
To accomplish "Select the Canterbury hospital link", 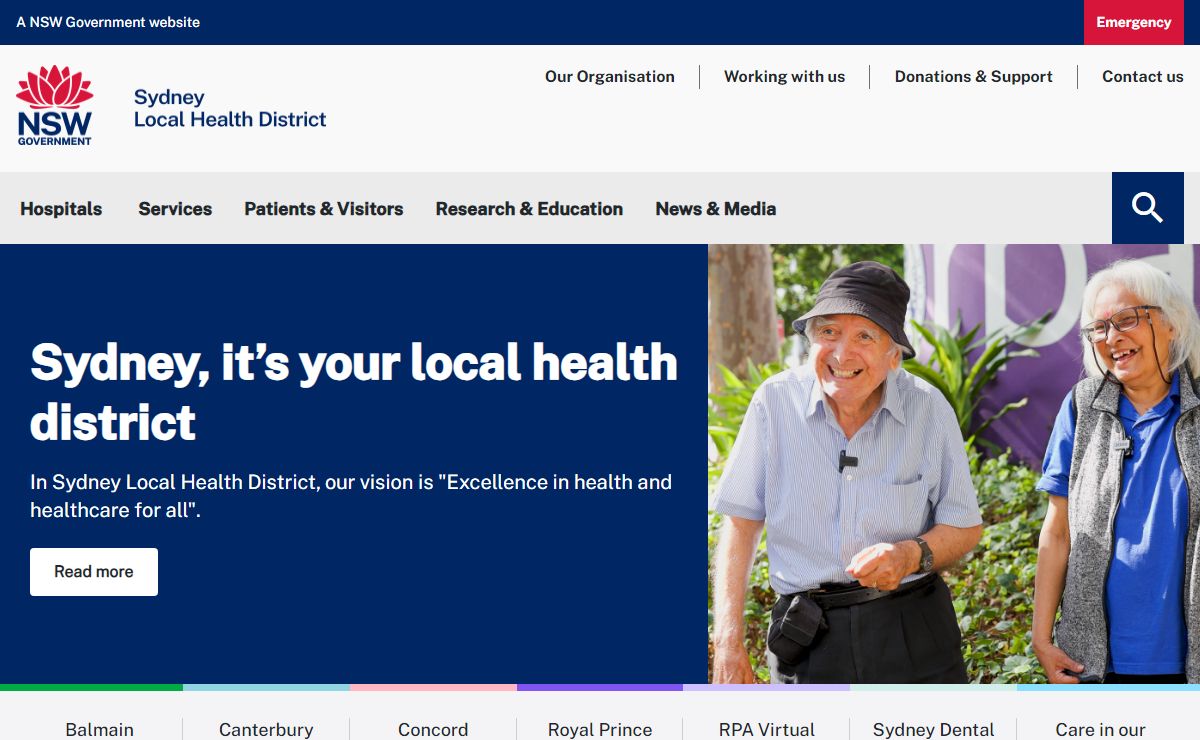I will coord(266,729).
